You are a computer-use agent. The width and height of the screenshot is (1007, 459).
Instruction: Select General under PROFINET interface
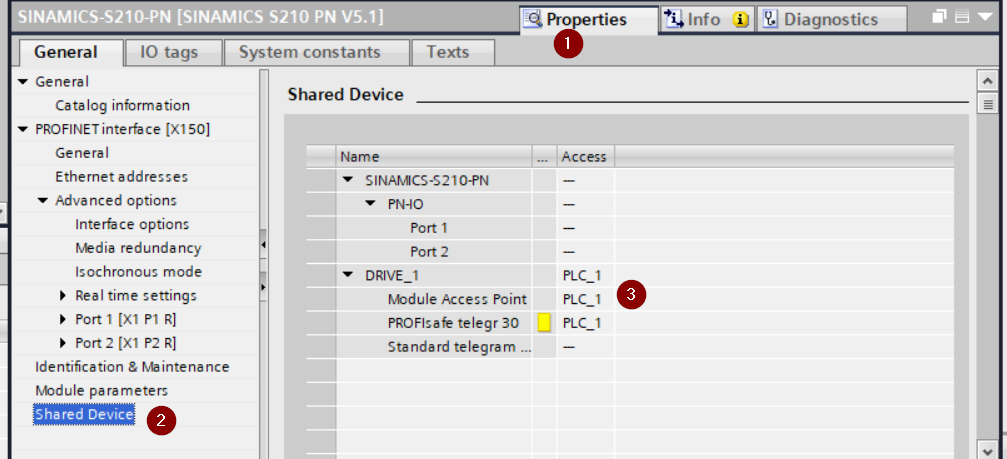click(x=82, y=153)
